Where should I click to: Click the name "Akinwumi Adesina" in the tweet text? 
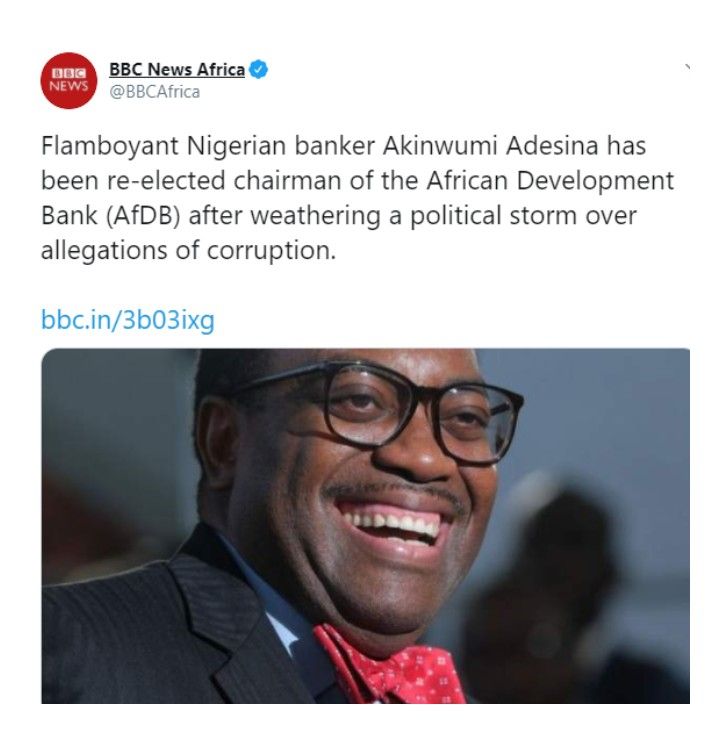(x=490, y=146)
